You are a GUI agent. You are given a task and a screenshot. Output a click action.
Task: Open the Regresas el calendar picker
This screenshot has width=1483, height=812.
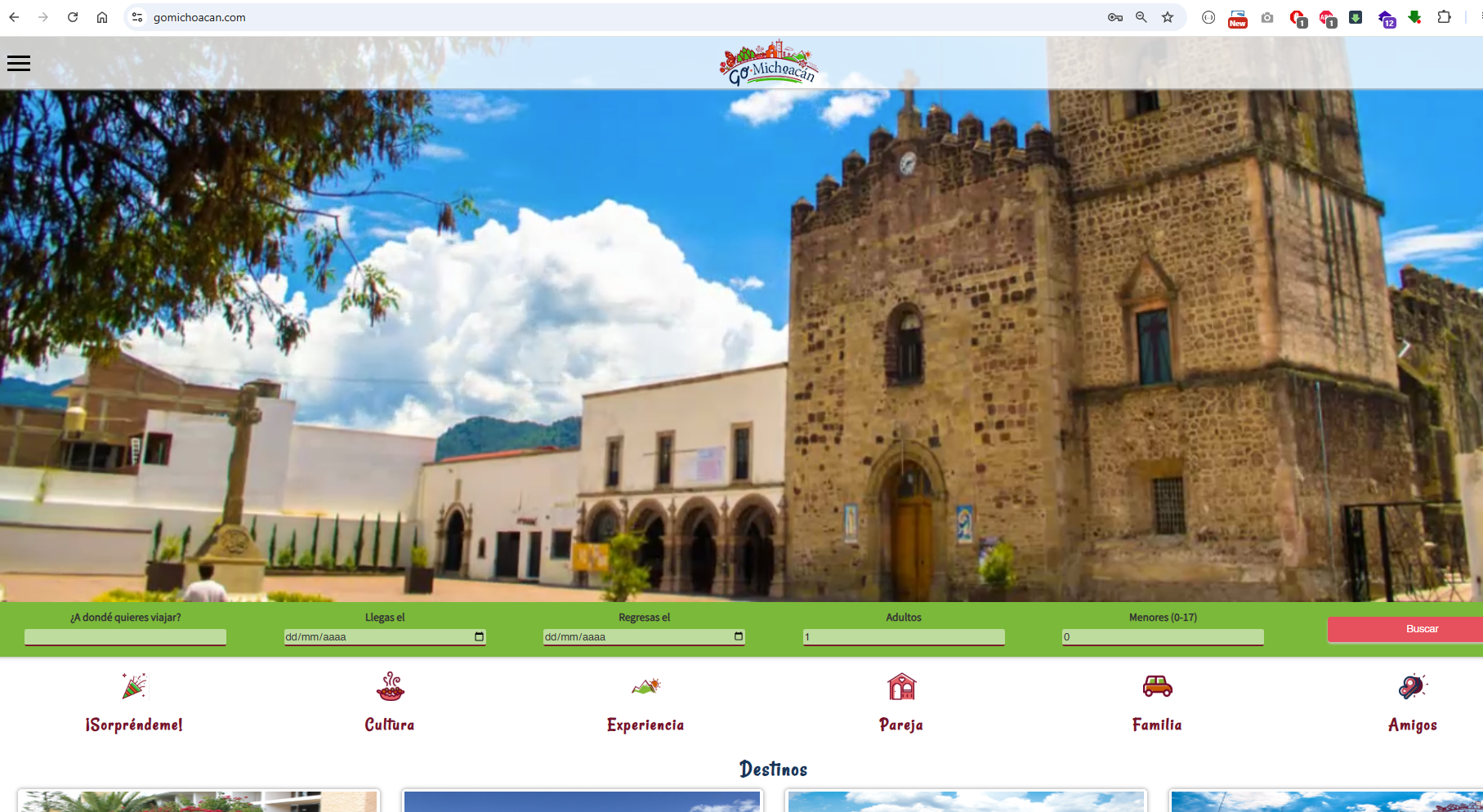click(x=739, y=636)
